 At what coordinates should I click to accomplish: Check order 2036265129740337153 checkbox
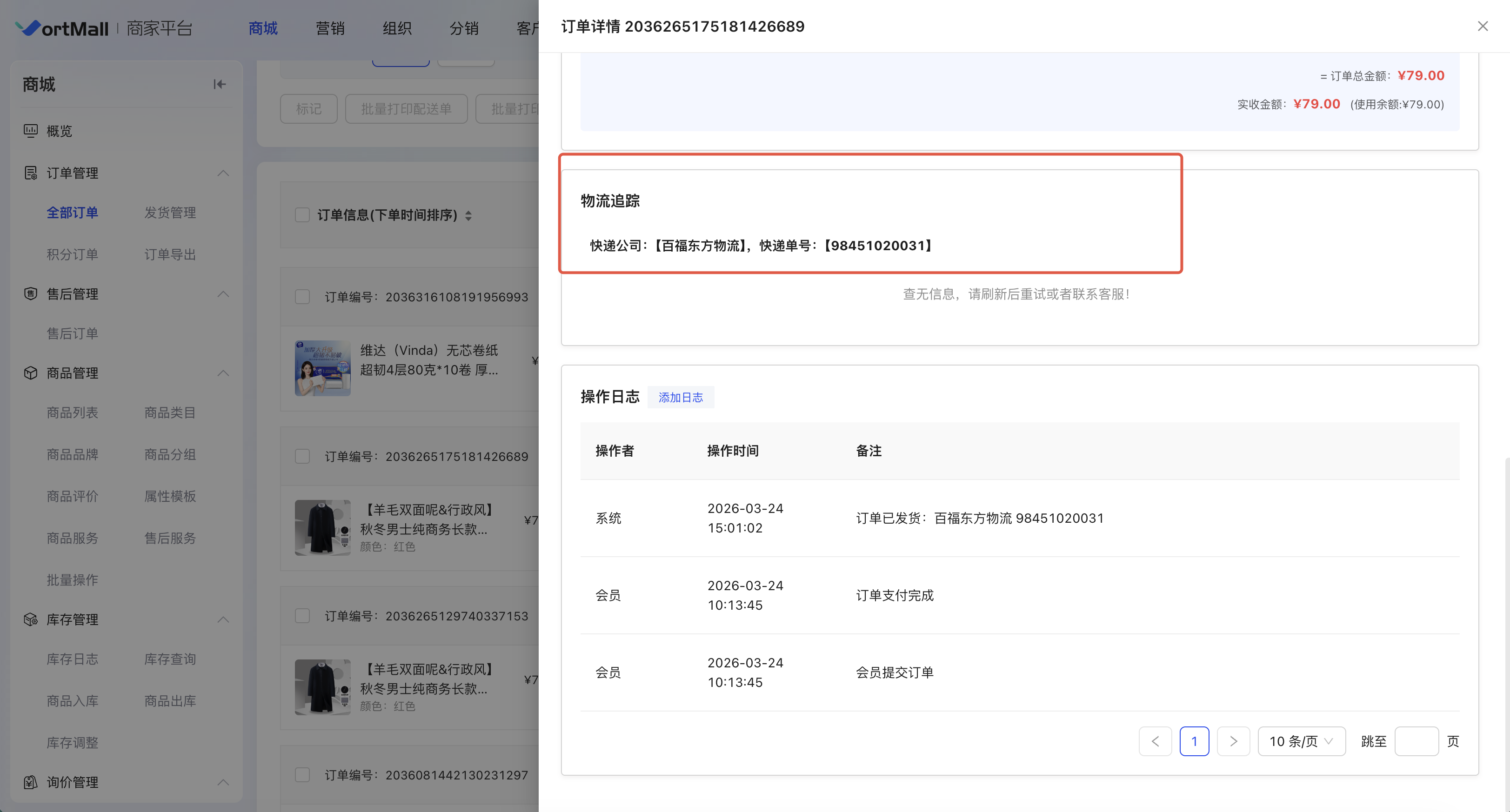[x=302, y=616]
